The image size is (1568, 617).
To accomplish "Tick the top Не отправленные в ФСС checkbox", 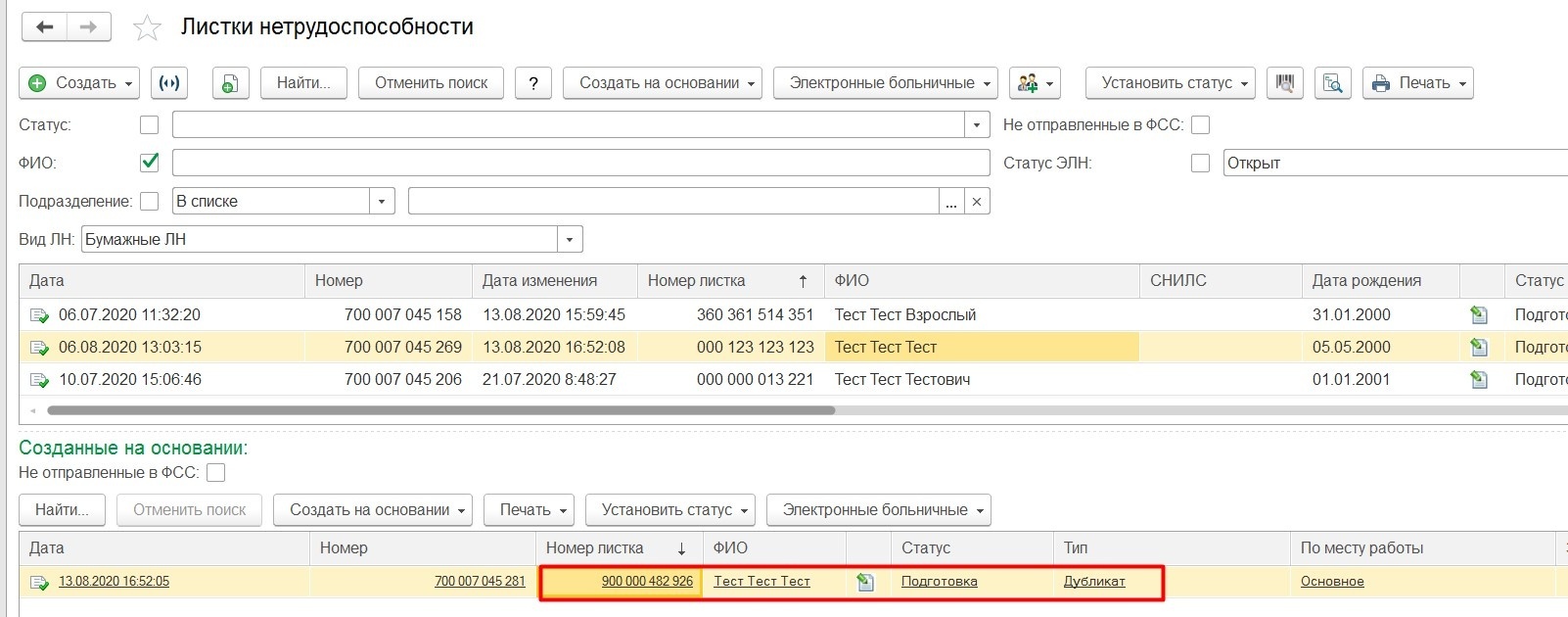I will click(1200, 125).
